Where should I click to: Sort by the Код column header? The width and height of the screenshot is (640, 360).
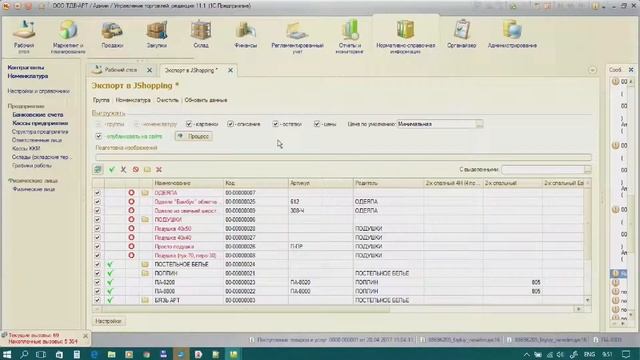(x=256, y=183)
